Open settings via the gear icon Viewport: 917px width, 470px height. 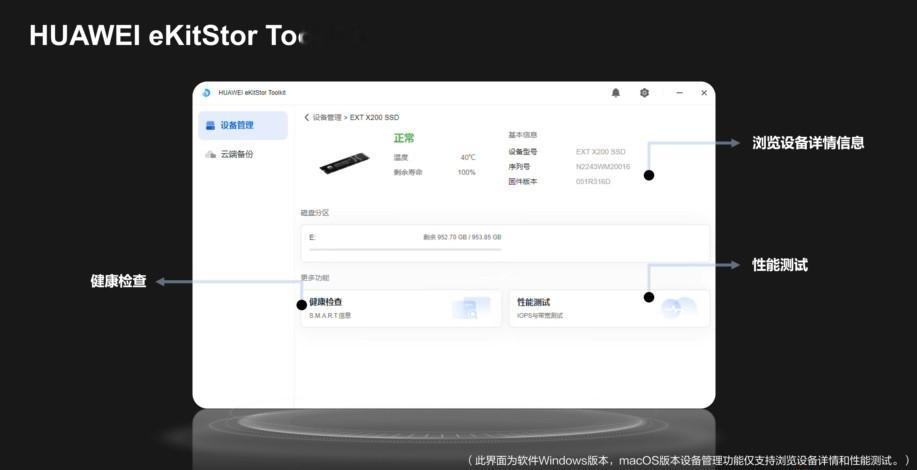[644, 93]
